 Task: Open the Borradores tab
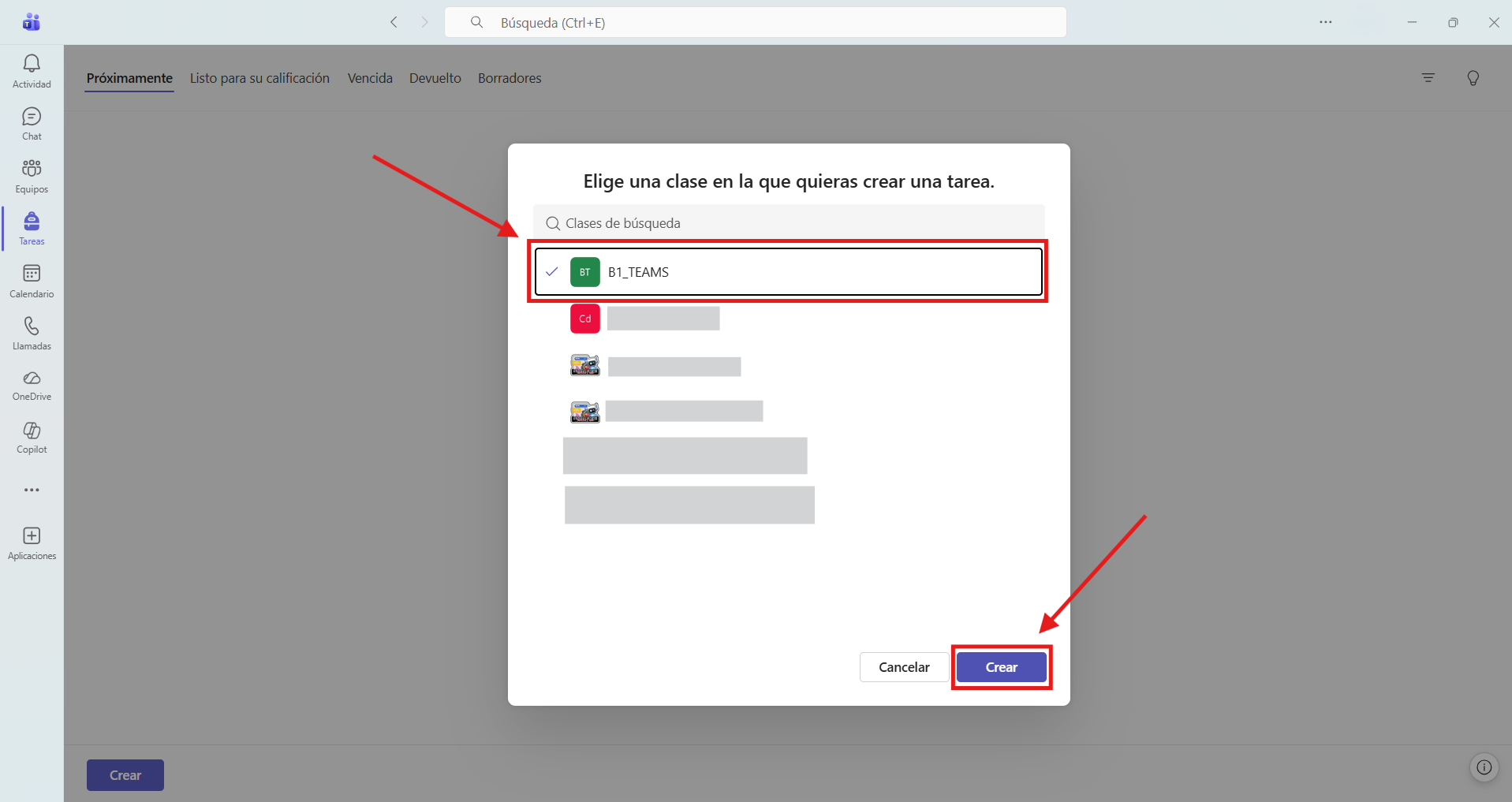click(x=510, y=78)
